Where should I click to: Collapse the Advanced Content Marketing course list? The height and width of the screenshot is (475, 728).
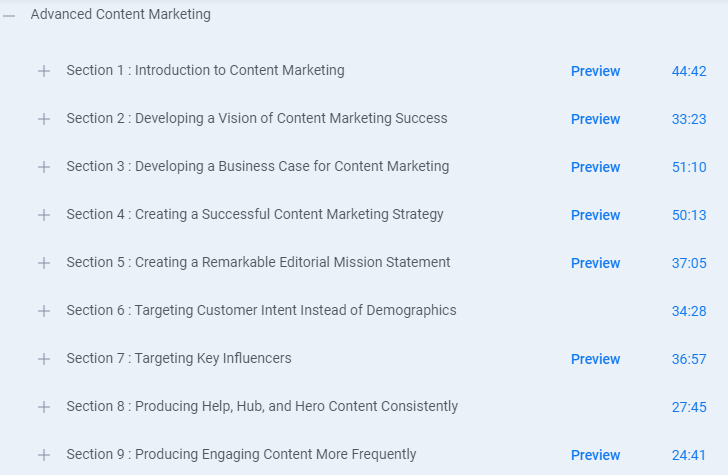9,16
